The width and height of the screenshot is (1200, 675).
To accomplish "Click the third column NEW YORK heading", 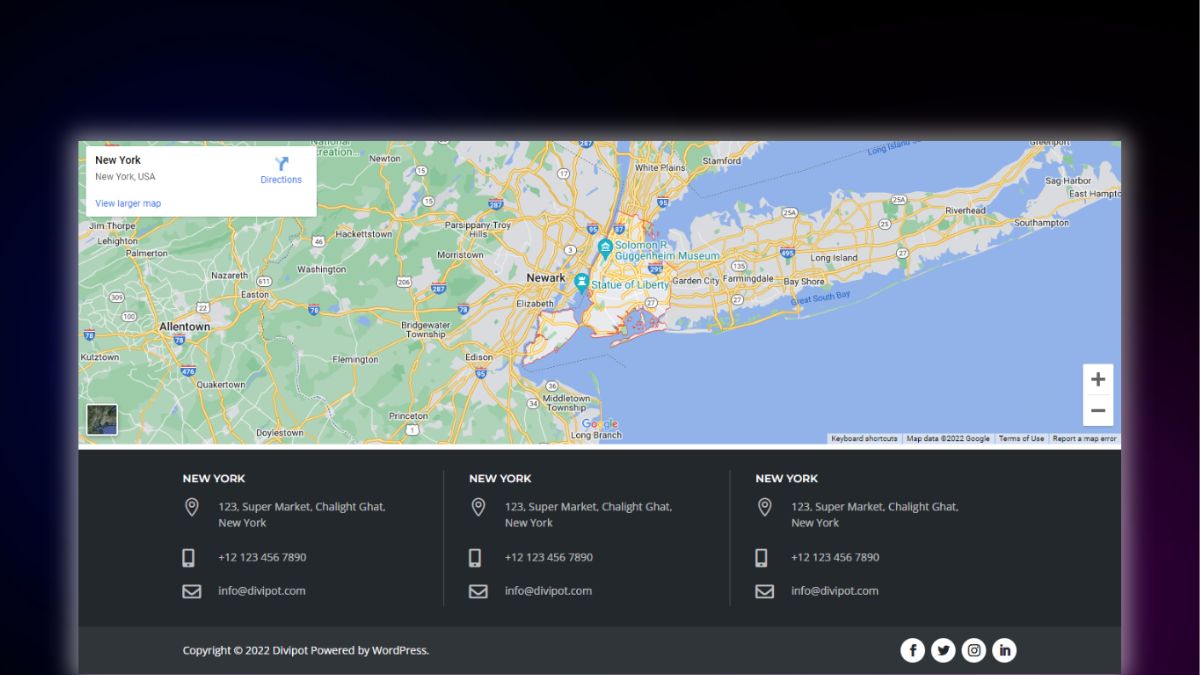I will point(787,478).
